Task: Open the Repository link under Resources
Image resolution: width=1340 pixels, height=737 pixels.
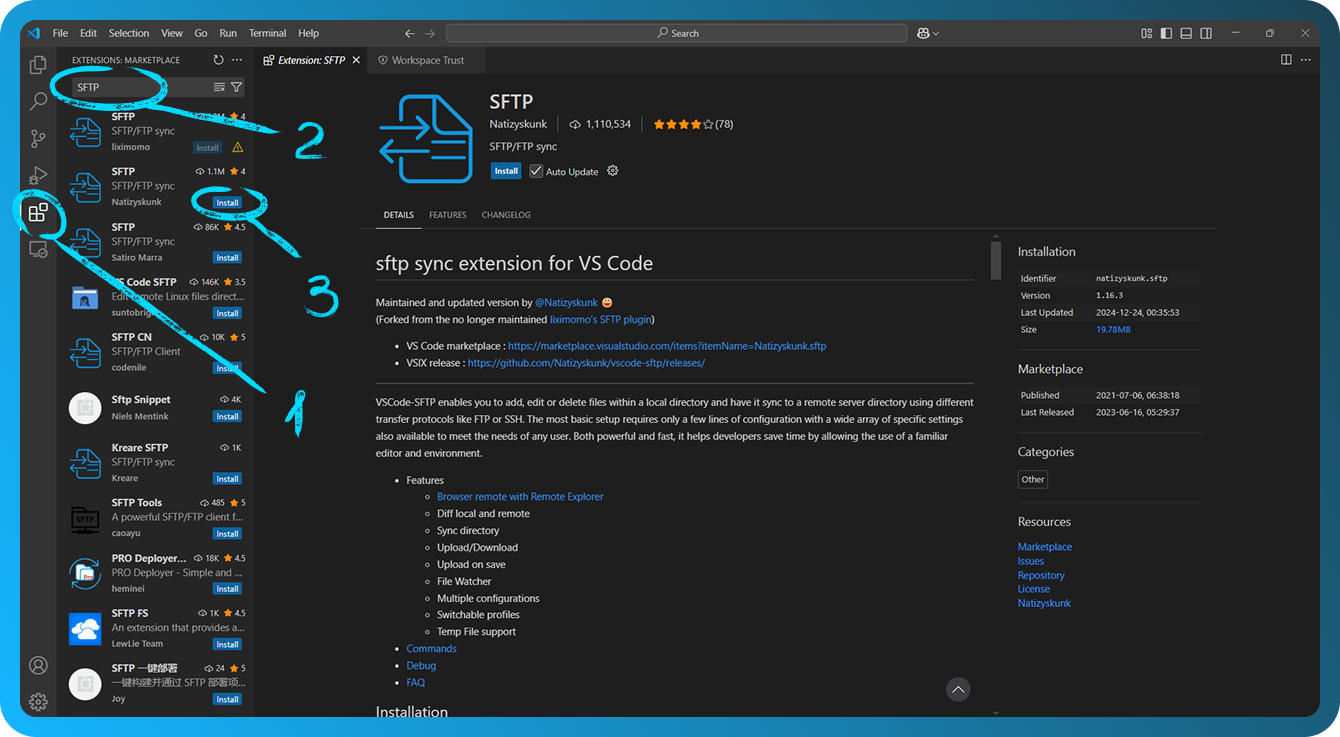Action: tap(1040, 574)
